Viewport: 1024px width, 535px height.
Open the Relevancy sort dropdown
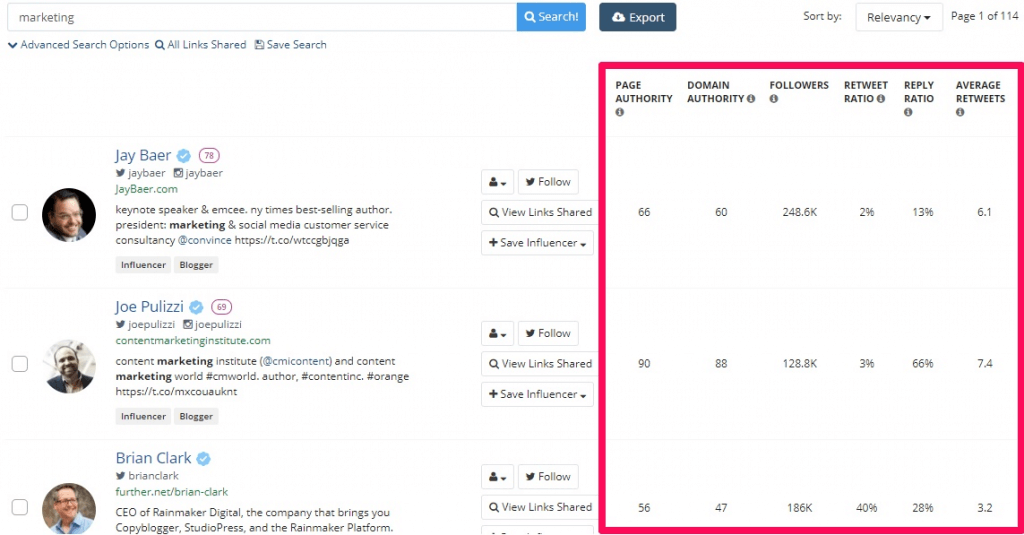point(899,17)
